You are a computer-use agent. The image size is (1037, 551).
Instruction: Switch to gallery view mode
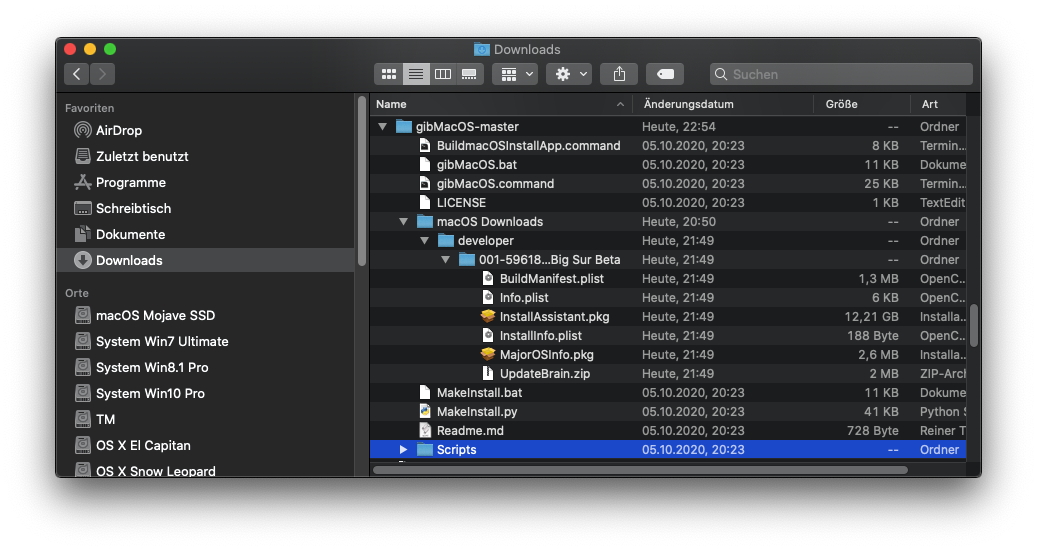(x=469, y=74)
